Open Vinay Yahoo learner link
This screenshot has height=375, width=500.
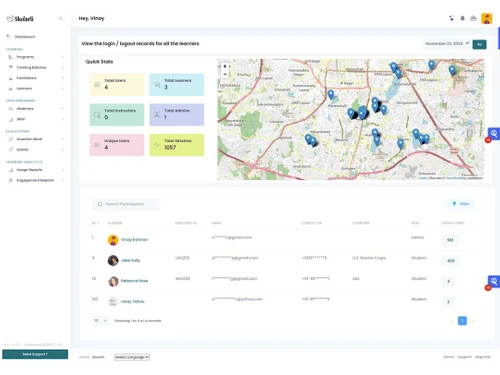tap(133, 302)
